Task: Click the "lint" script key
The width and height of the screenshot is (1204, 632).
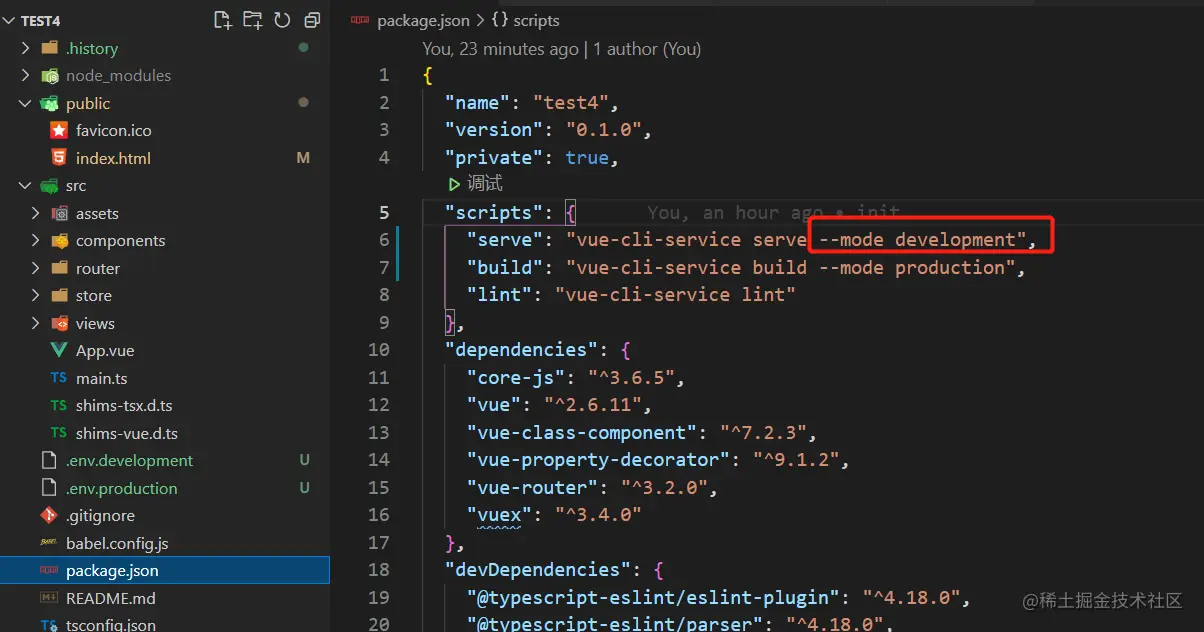Action: (x=503, y=295)
